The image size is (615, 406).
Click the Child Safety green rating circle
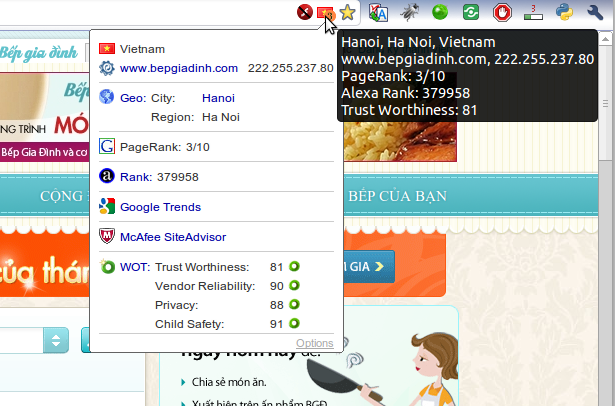294,323
